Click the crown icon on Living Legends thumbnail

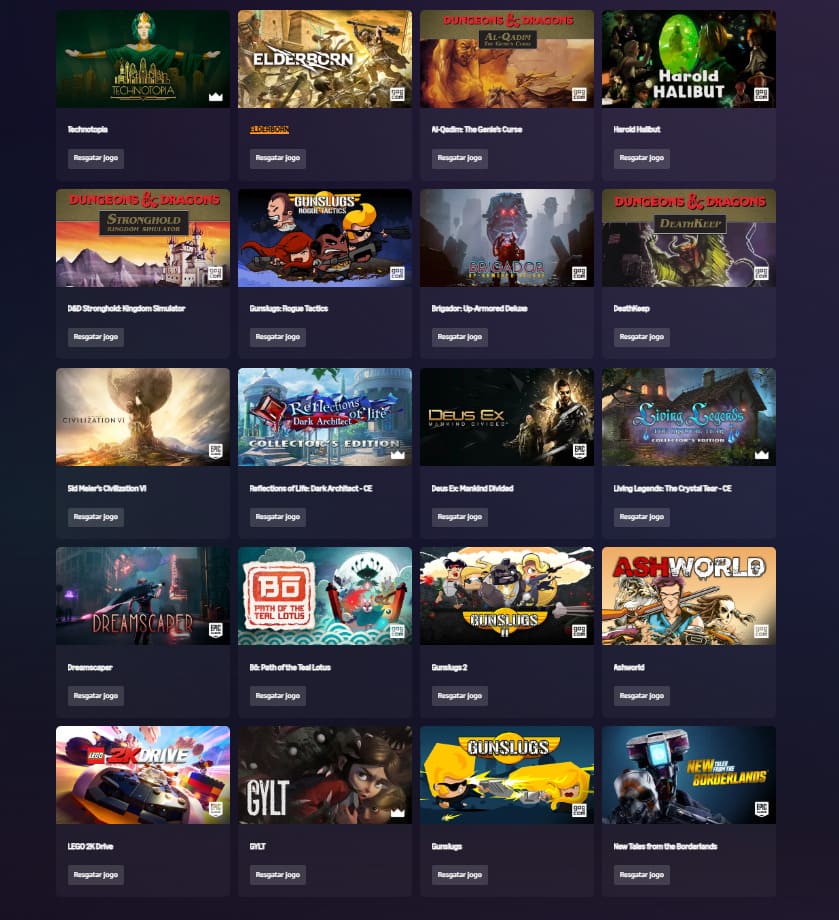coord(762,455)
